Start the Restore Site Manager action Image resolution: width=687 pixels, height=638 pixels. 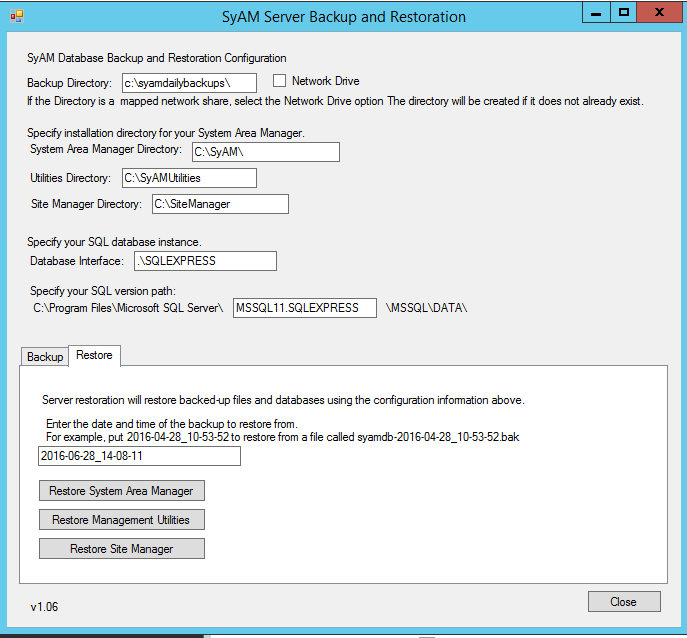point(121,549)
